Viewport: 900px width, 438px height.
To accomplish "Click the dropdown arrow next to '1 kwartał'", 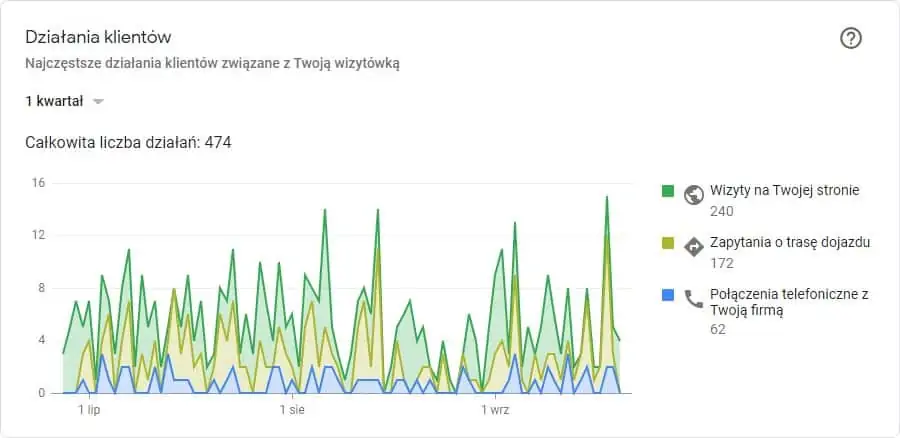I will point(98,102).
